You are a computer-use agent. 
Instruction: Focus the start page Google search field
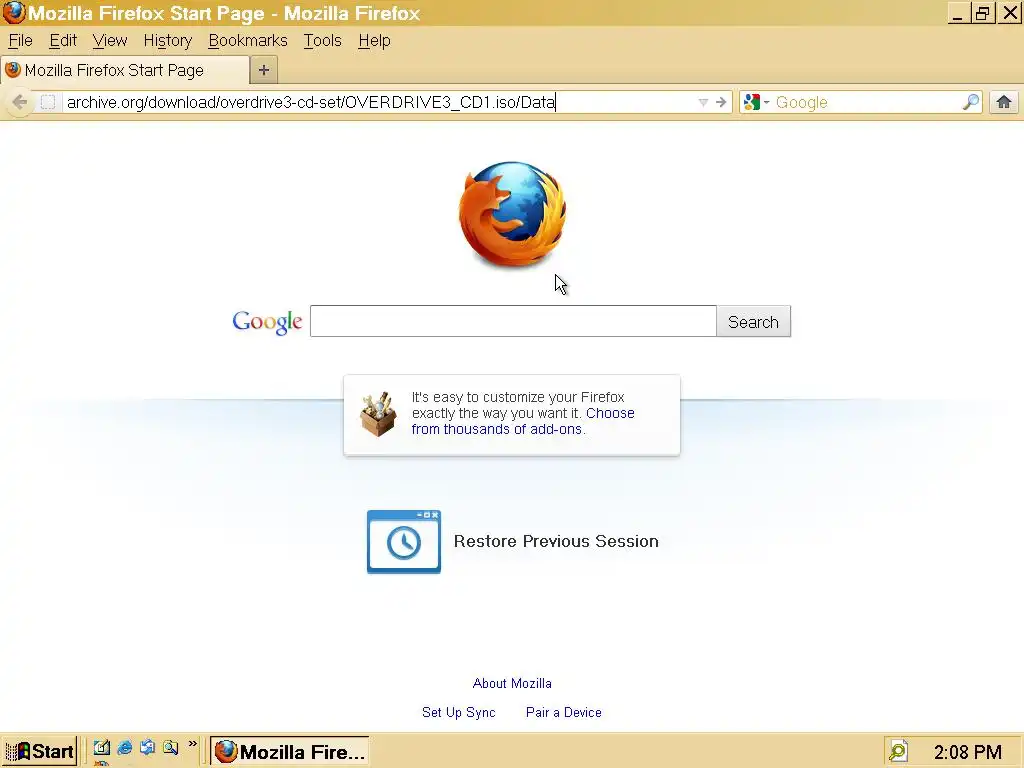513,321
